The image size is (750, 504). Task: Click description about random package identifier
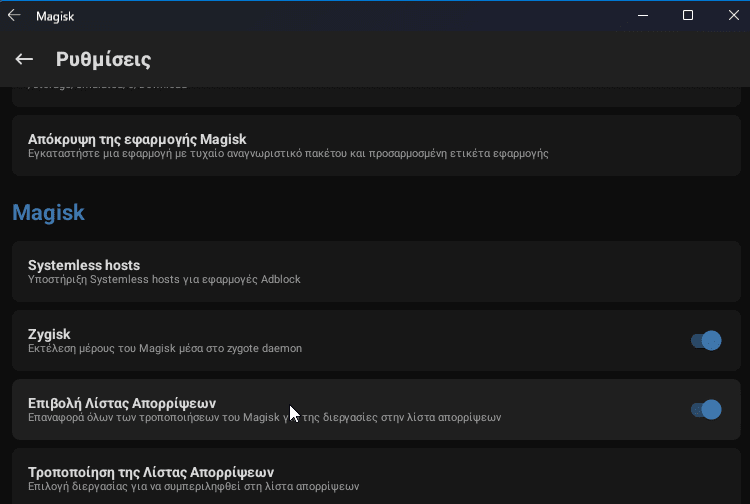[288, 153]
